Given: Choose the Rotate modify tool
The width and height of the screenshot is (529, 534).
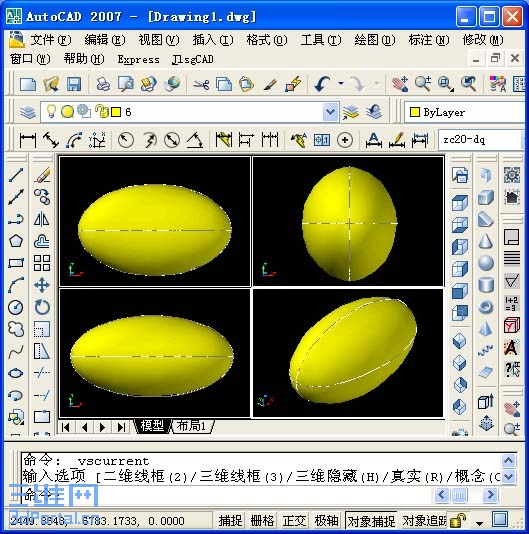Looking at the screenshot, I should 42,307.
